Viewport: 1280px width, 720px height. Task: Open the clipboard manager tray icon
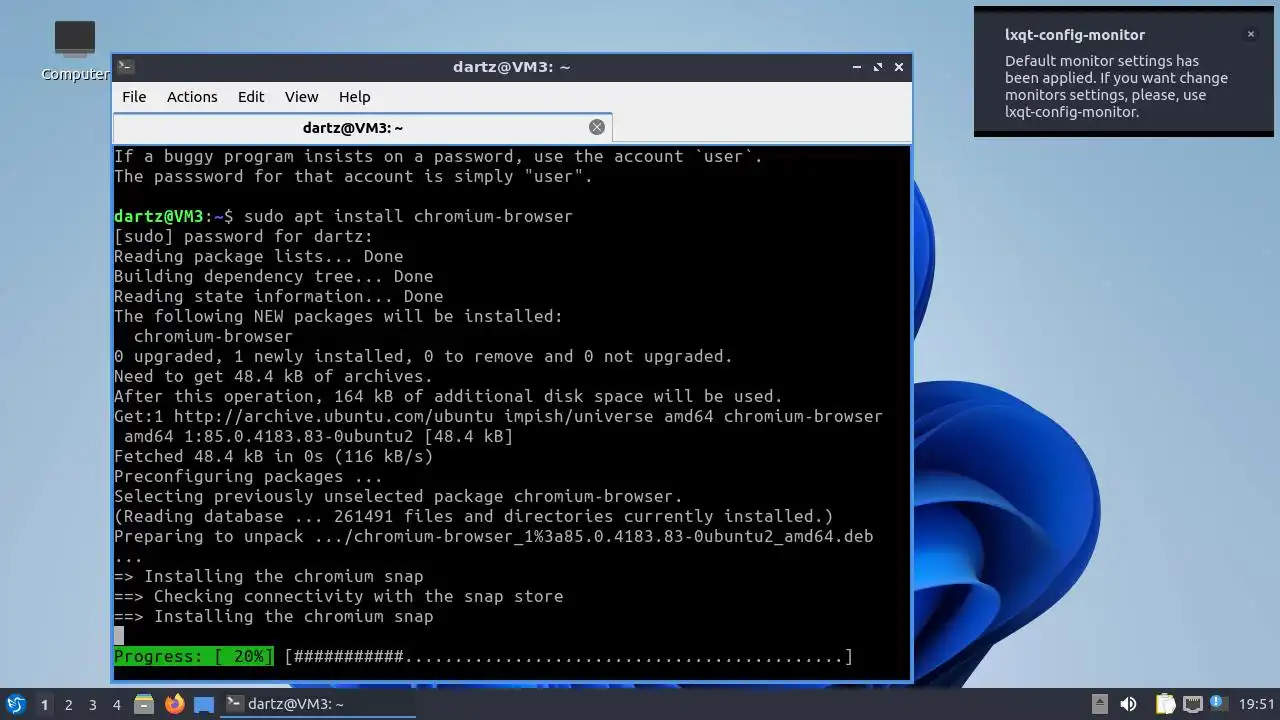point(1166,704)
